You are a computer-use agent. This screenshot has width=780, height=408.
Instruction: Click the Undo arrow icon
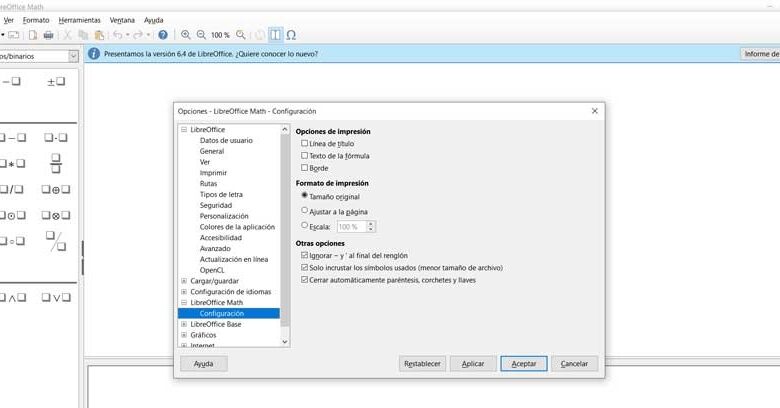[117, 35]
